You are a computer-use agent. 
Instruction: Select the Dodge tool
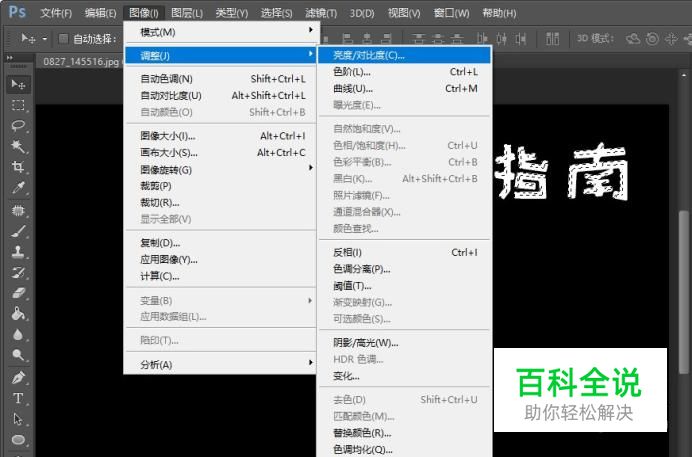(x=18, y=355)
